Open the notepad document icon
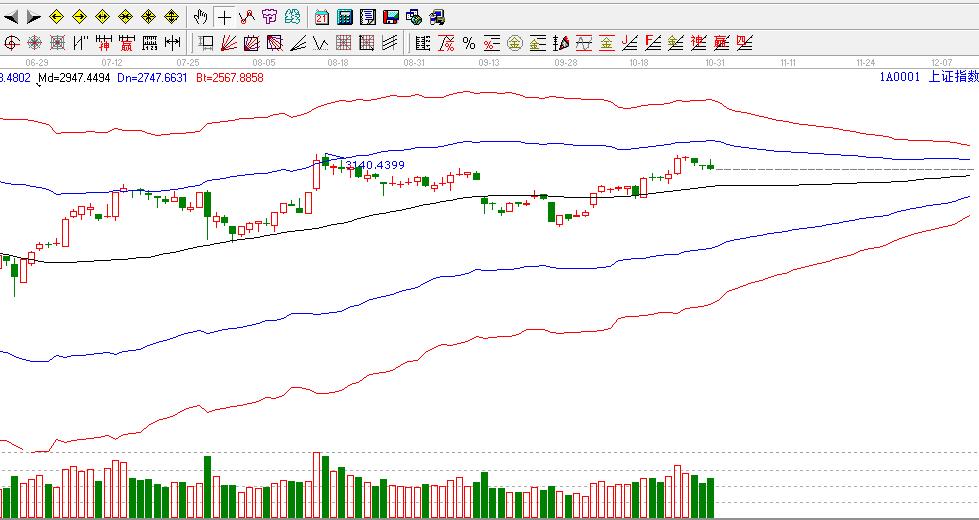 tap(367, 17)
